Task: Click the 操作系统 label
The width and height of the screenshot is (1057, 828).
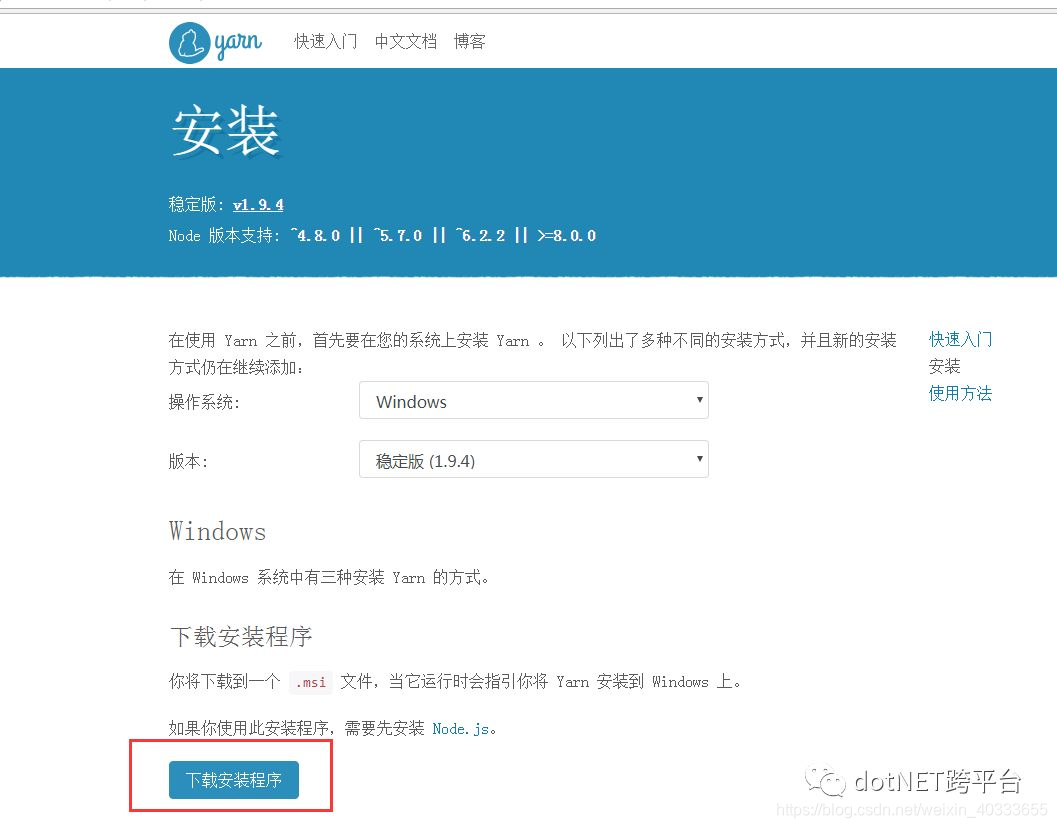Action: click(x=204, y=403)
